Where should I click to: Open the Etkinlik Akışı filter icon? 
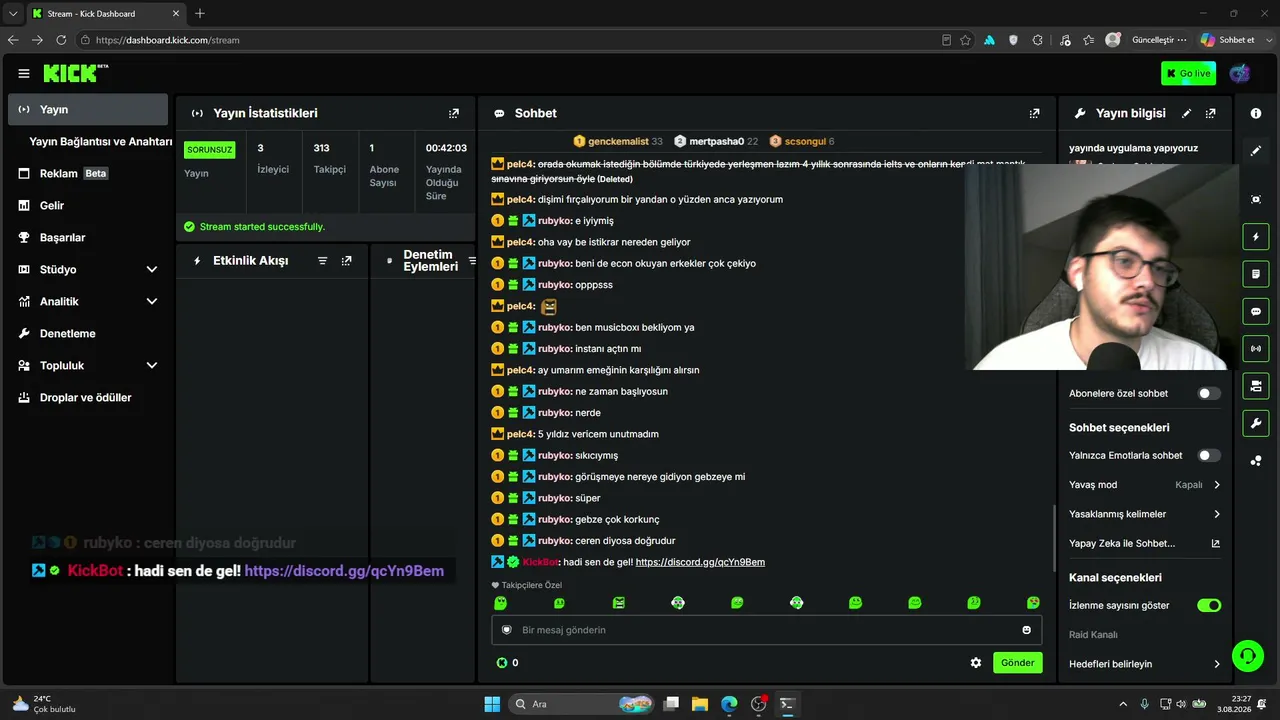322,261
